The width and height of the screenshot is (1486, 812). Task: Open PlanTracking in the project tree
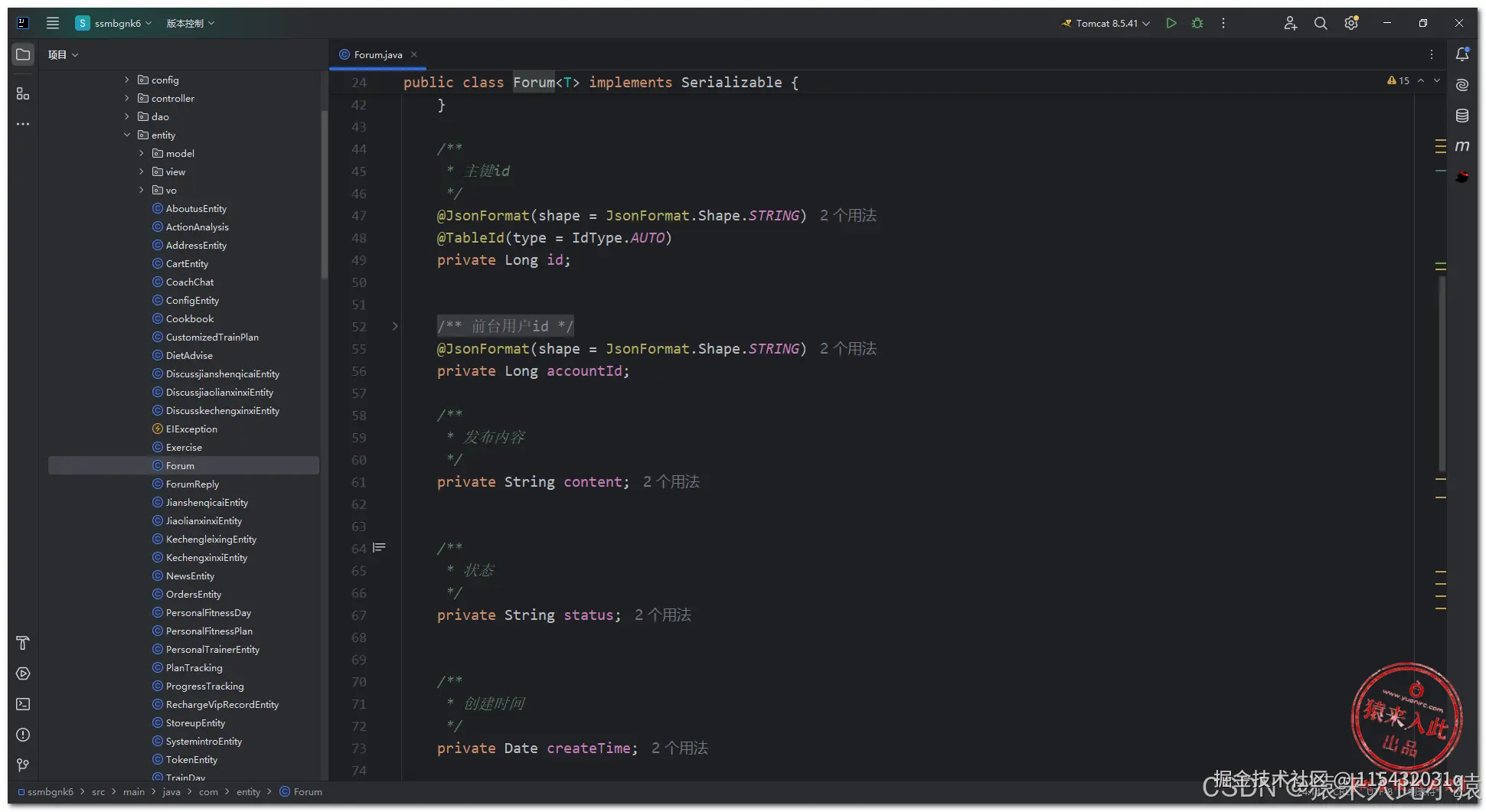(x=194, y=667)
